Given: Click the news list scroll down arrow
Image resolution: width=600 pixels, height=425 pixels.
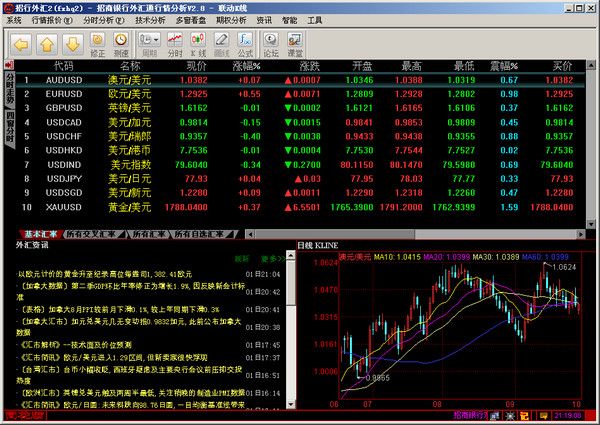Looking at the screenshot, I should [291, 404].
